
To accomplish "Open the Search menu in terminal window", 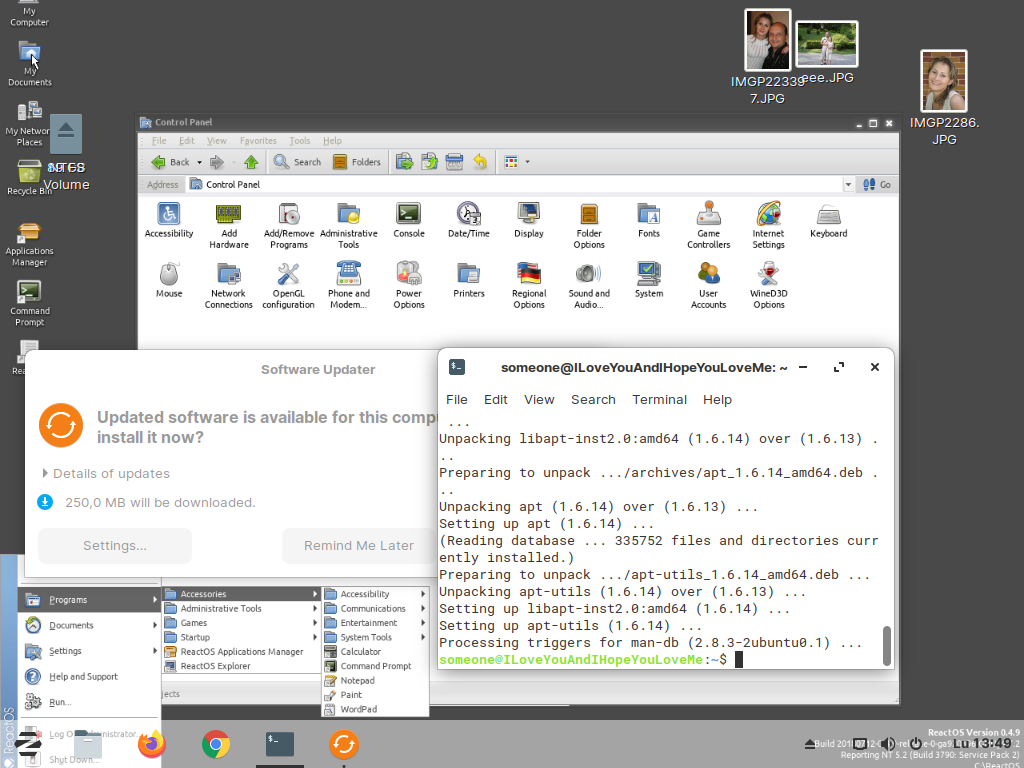I will pyautogui.click(x=593, y=400).
